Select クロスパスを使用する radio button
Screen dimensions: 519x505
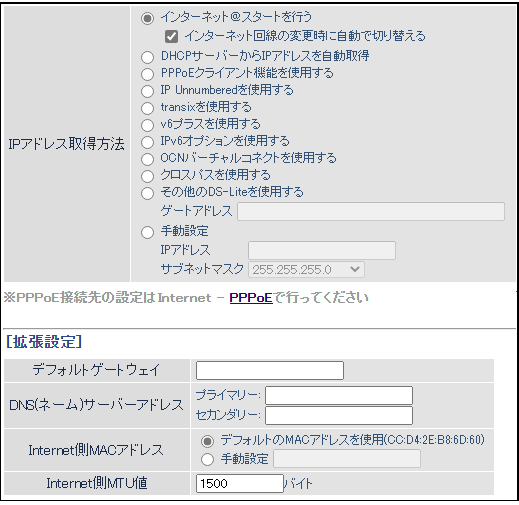(x=147, y=176)
